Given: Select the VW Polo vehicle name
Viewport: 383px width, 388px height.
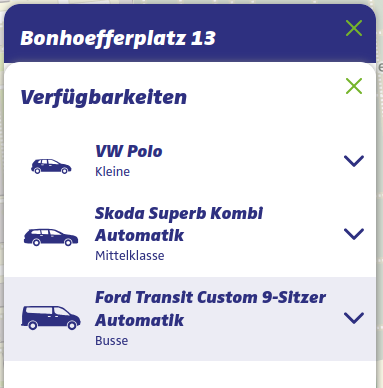Looking at the screenshot, I should tap(129, 151).
